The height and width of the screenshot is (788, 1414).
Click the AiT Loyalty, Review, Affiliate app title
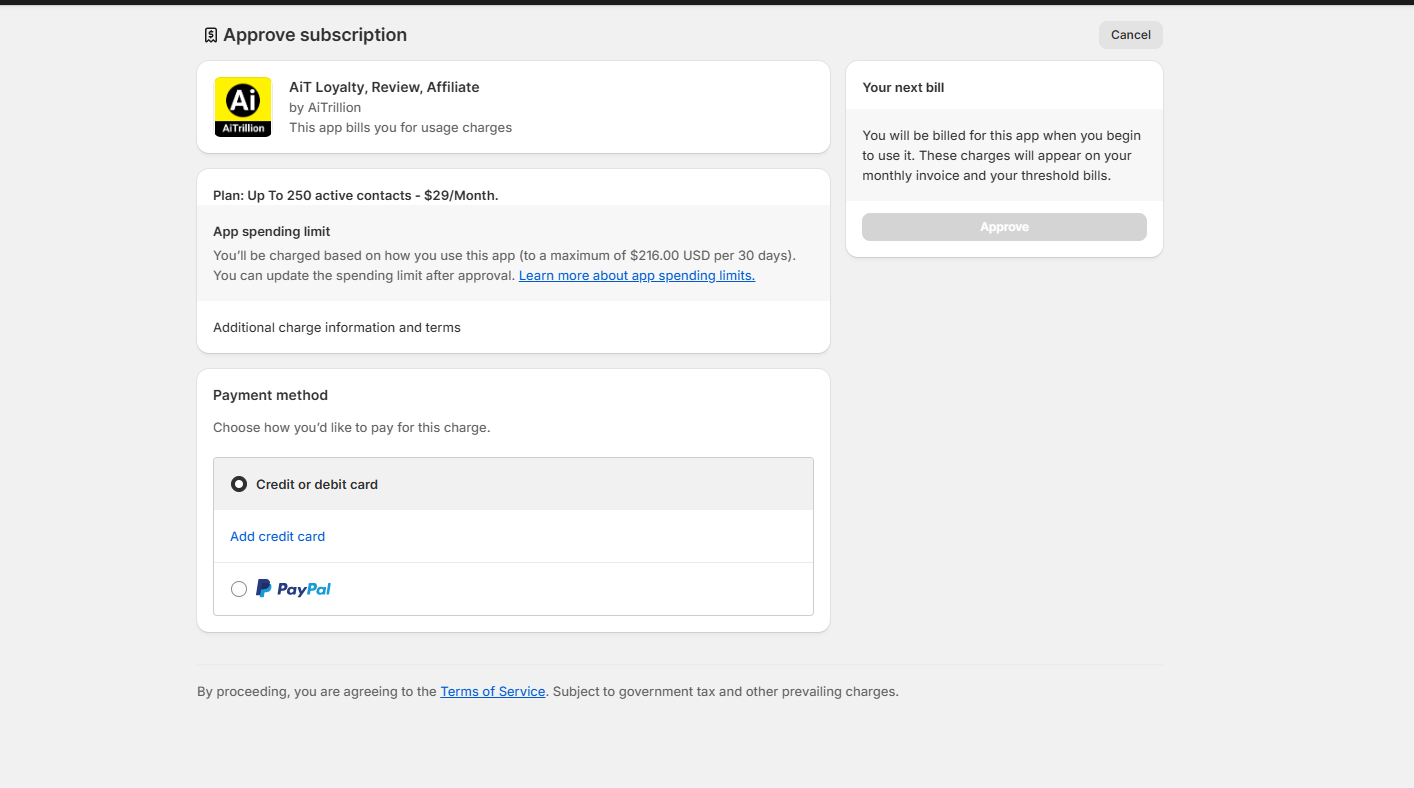pyautogui.click(x=384, y=87)
